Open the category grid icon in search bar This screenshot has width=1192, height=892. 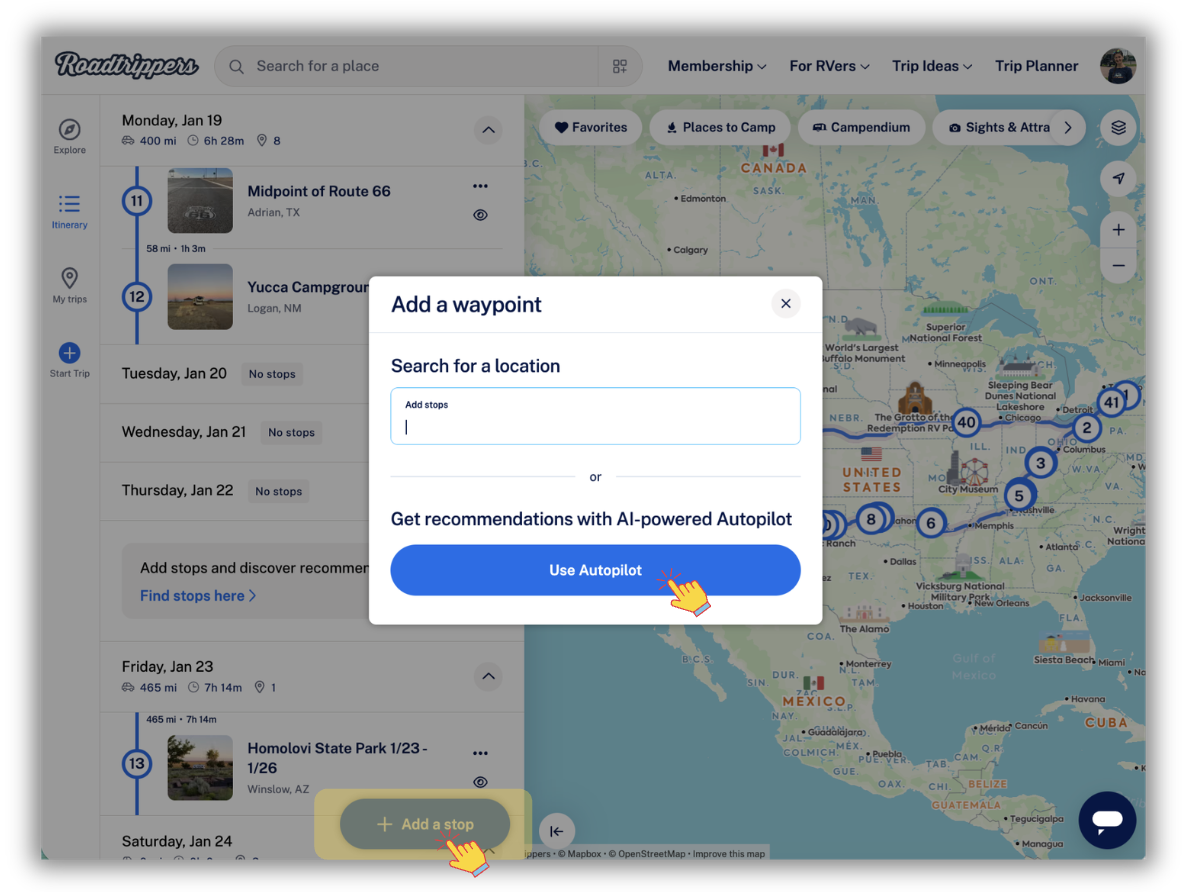tap(620, 67)
